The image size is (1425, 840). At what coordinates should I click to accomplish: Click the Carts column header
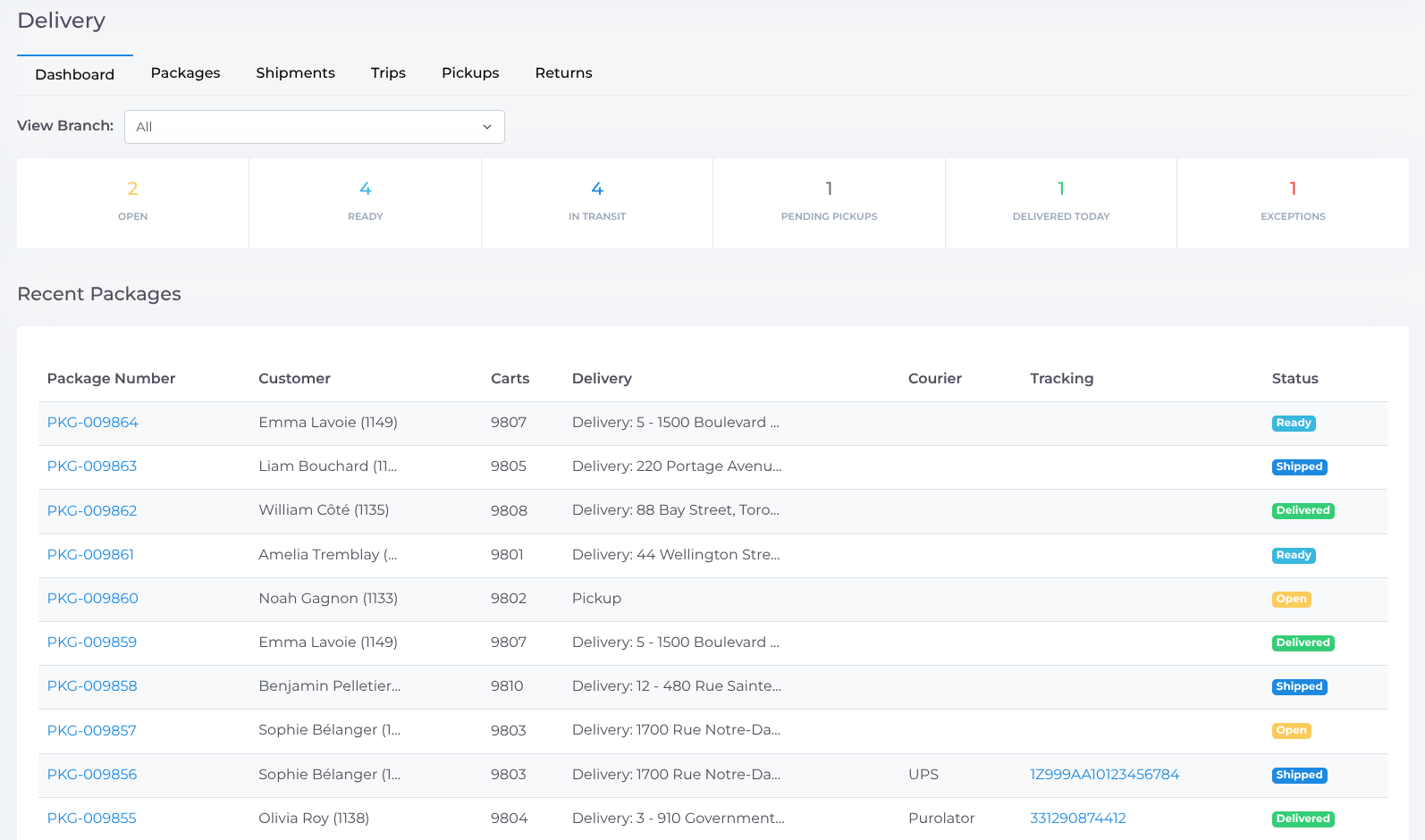(510, 379)
